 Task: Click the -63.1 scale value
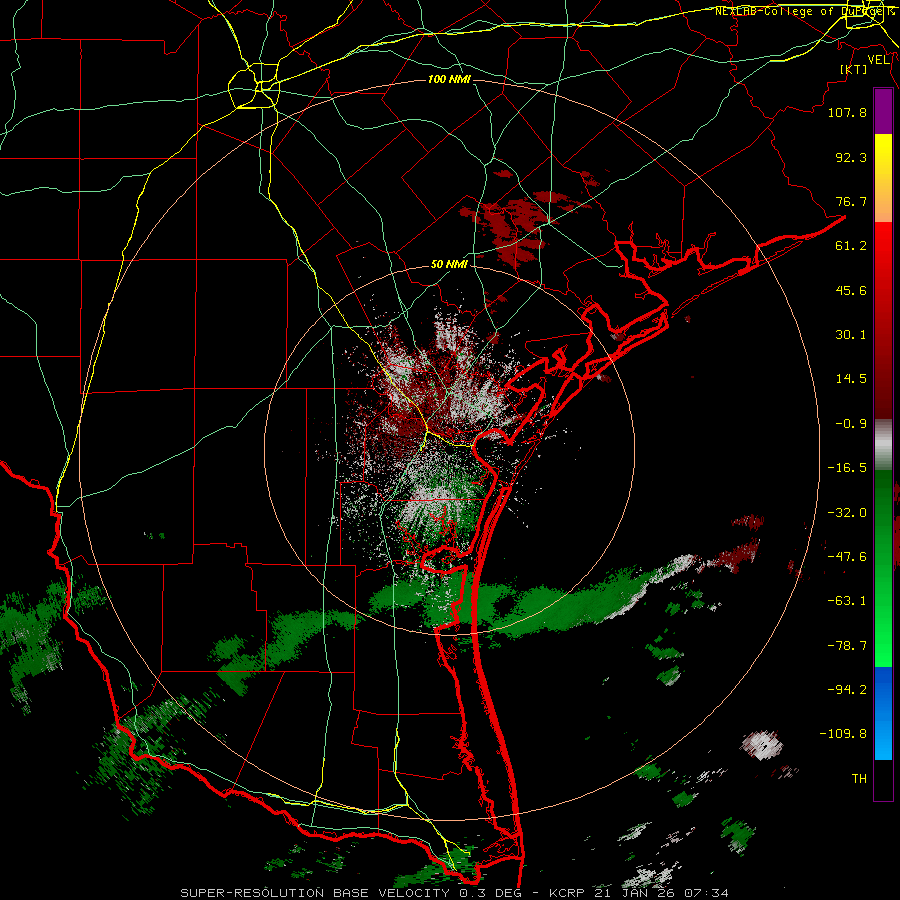click(847, 601)
